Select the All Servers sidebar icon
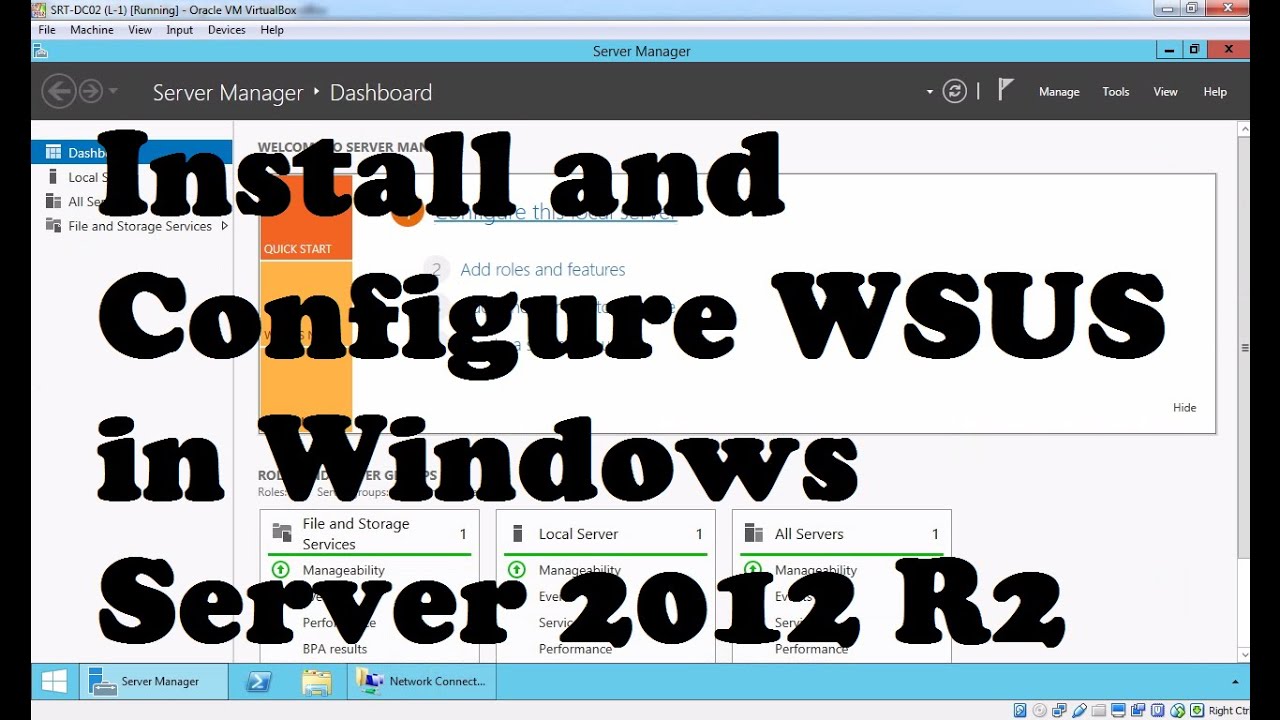This screenshot has height=720, width=1280. [53, 201]
